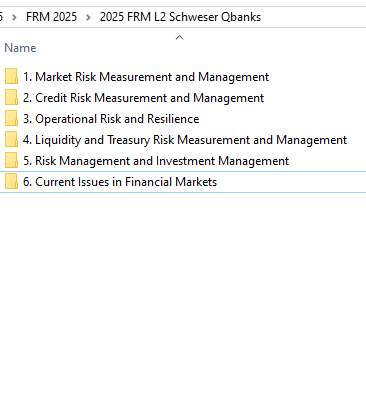Toggle the sort direction arrow above the Name column

coord(179,37)
